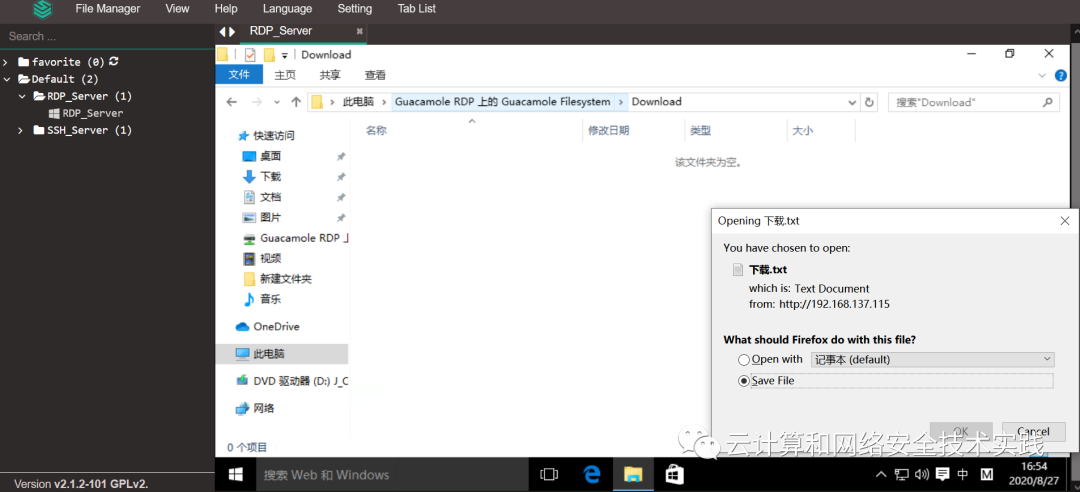Viewport: 1080px width, 492px height.
Task: Open the Setting menu
Action: point(355,9)
